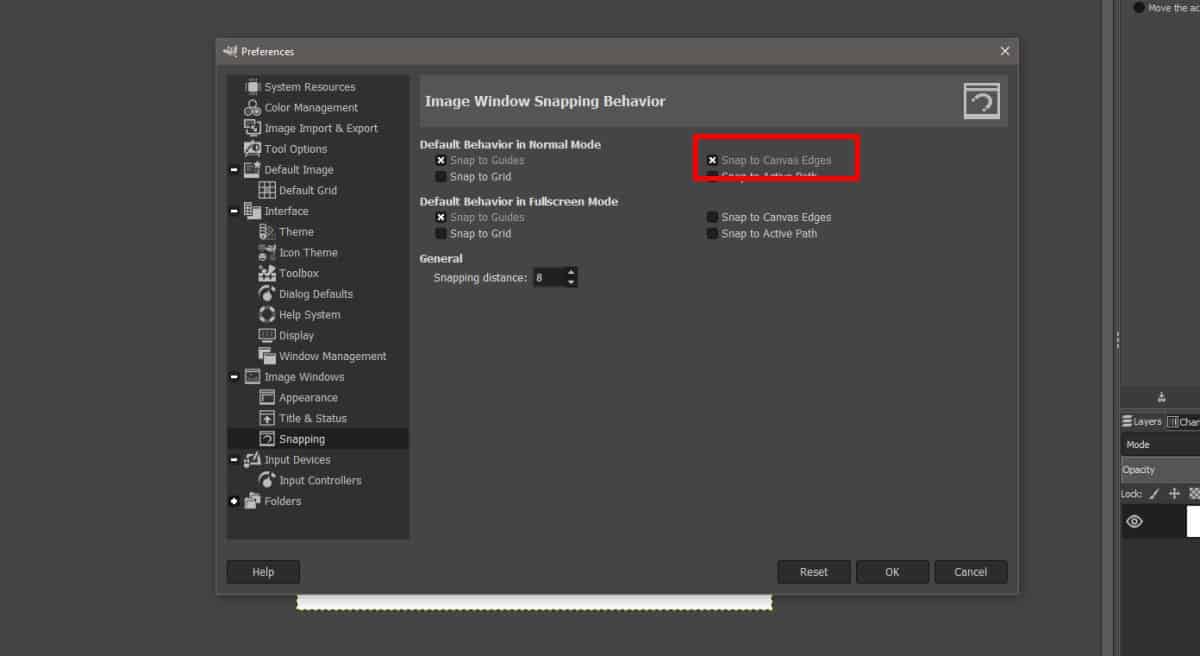Open the Toolbox preferences page
The width and height of the screenshot is (1200, 656).
point(299,272)
